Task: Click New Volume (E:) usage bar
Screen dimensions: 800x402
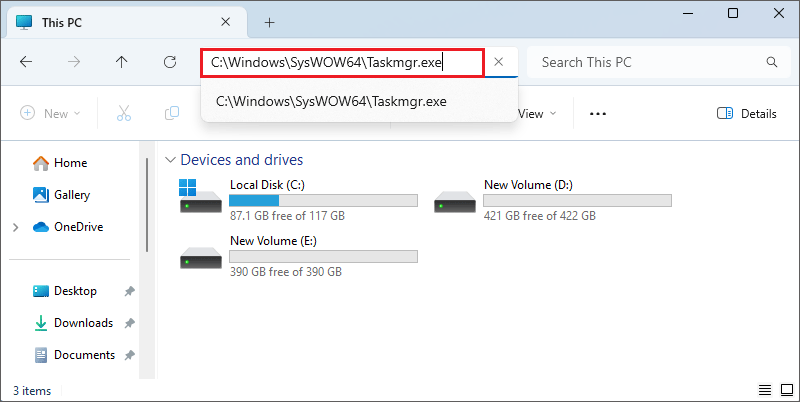Action: (x=323, y=256)
